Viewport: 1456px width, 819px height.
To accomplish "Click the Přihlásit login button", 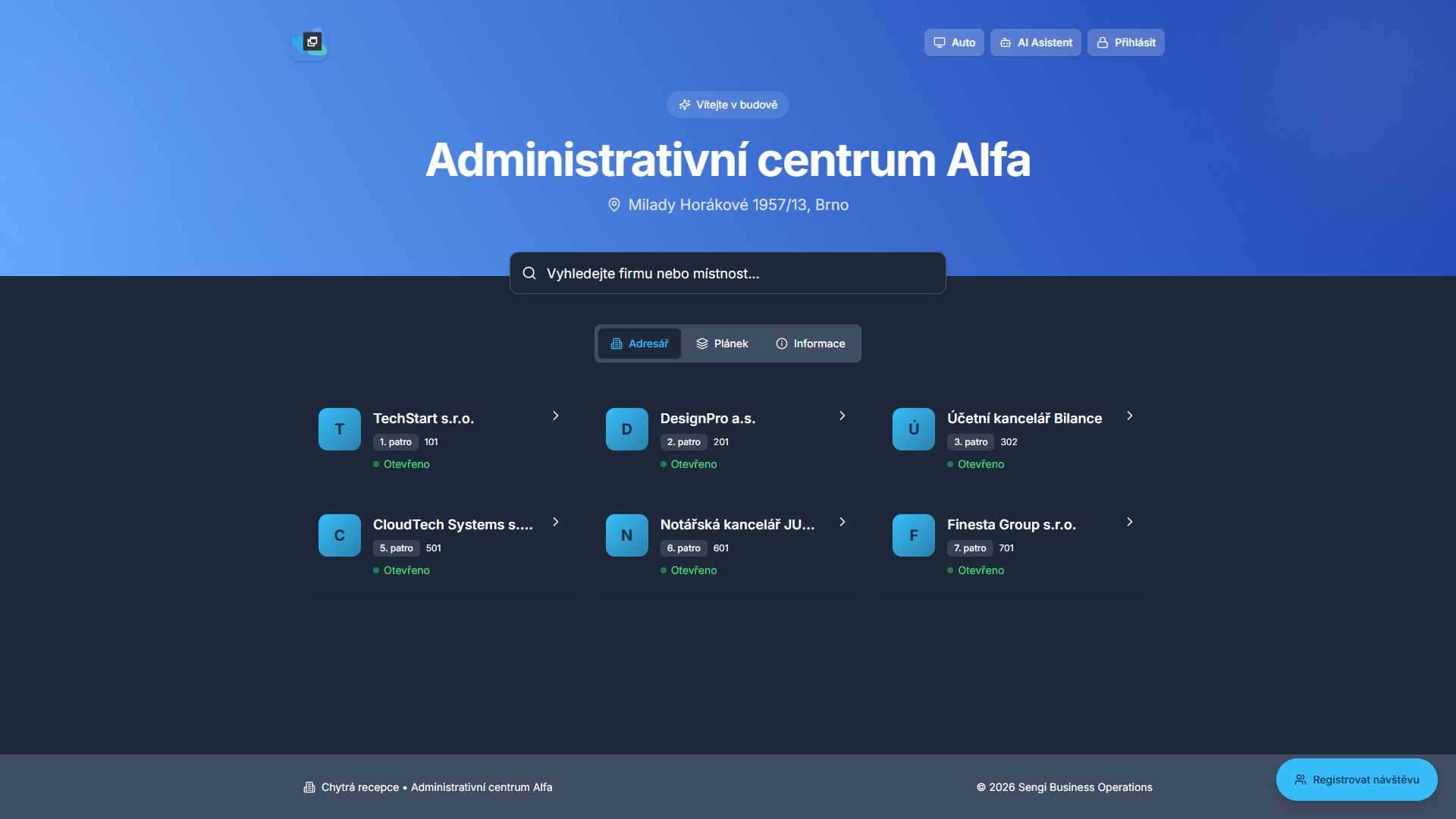I will click(x=1125, y=42).
